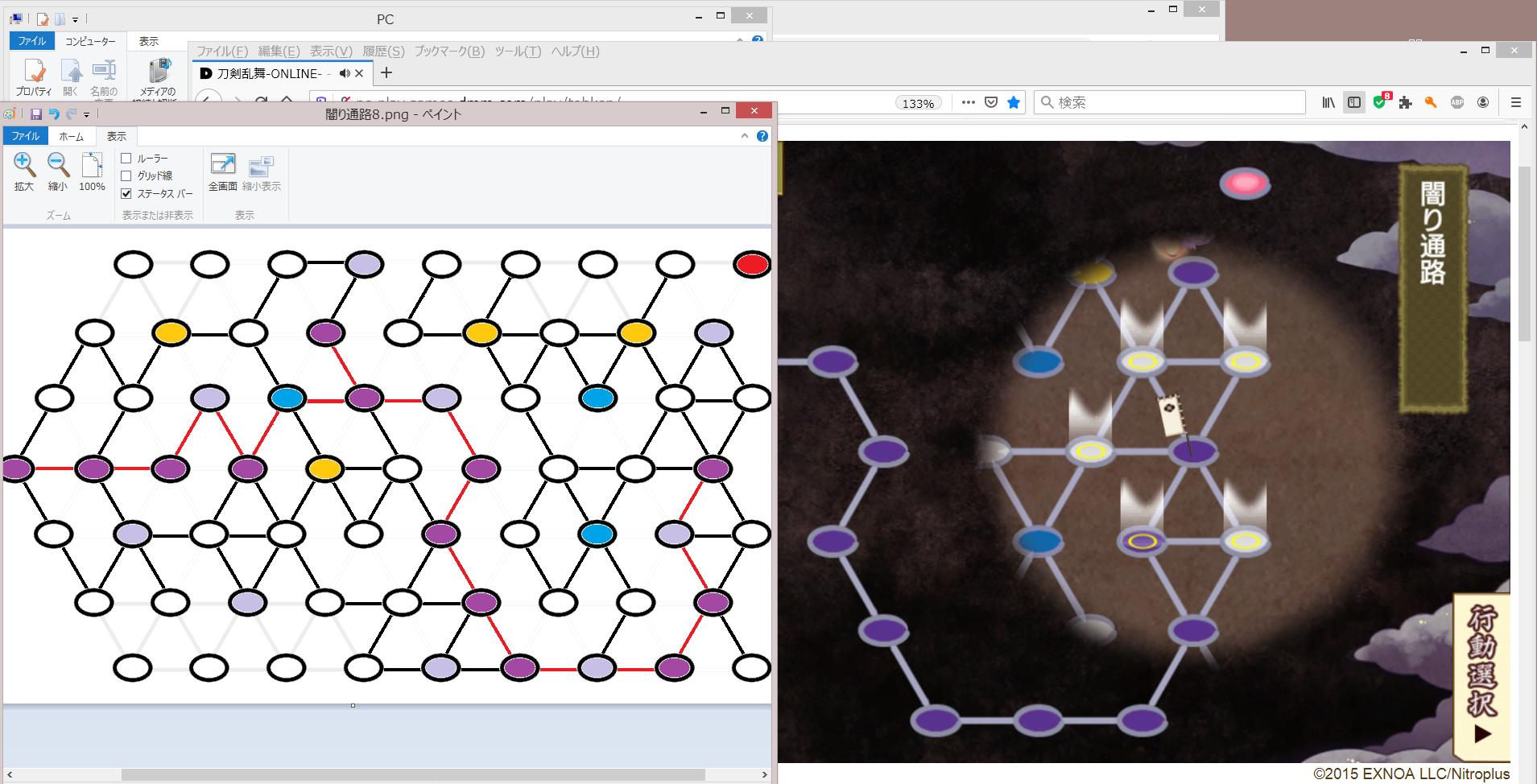Click the media connection (メディアの) icon in PC window
Viewport: 1537px width, 784px height.
click(x=159, y=72)
